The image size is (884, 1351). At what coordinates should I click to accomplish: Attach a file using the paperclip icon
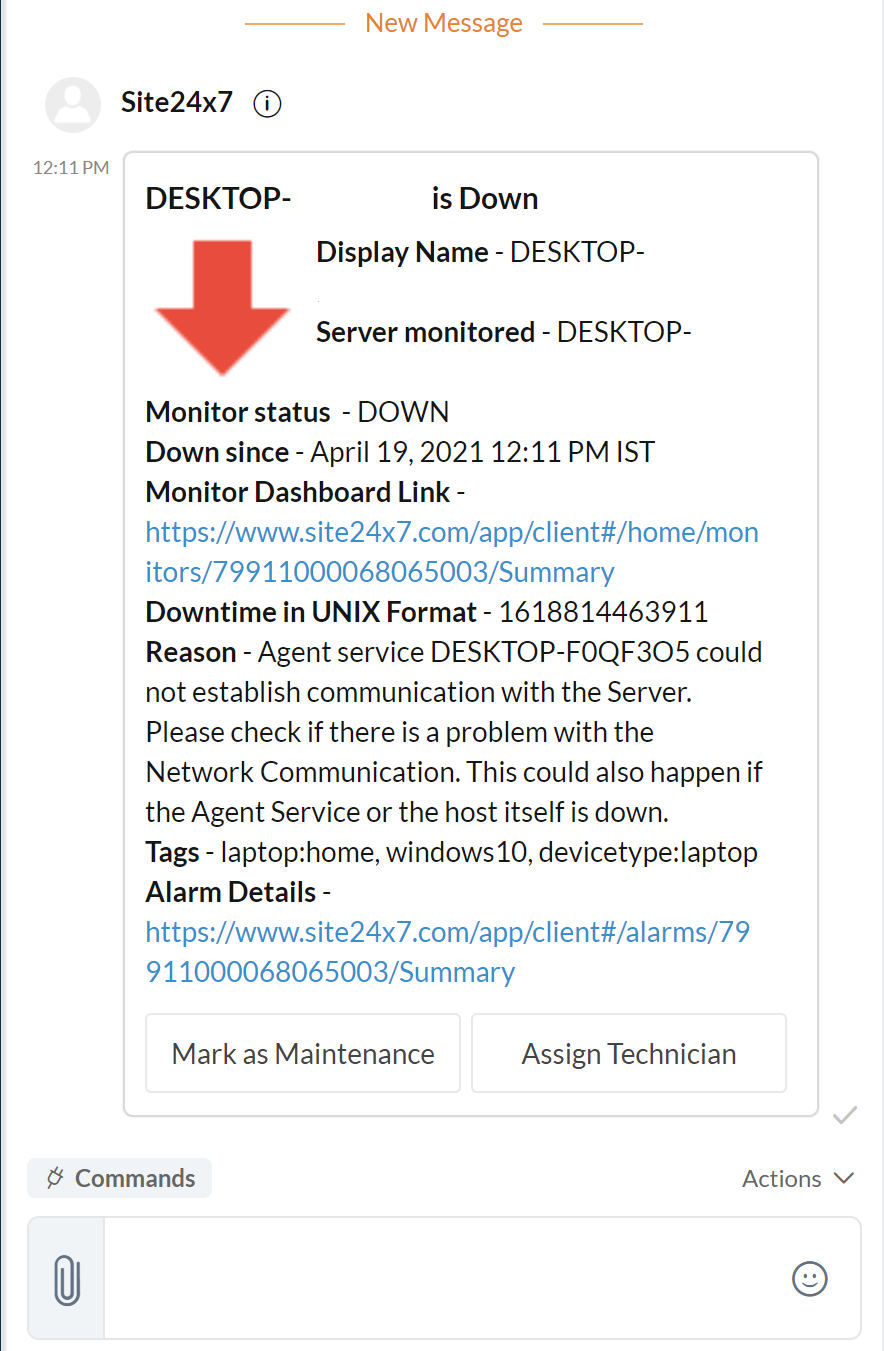[x=66, y=1278]
